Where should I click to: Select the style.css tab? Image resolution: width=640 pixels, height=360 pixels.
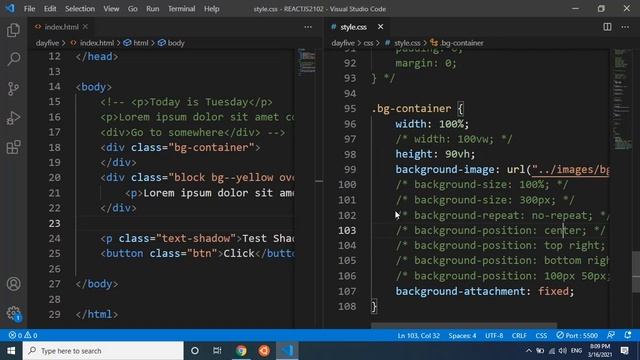point(353,27)
